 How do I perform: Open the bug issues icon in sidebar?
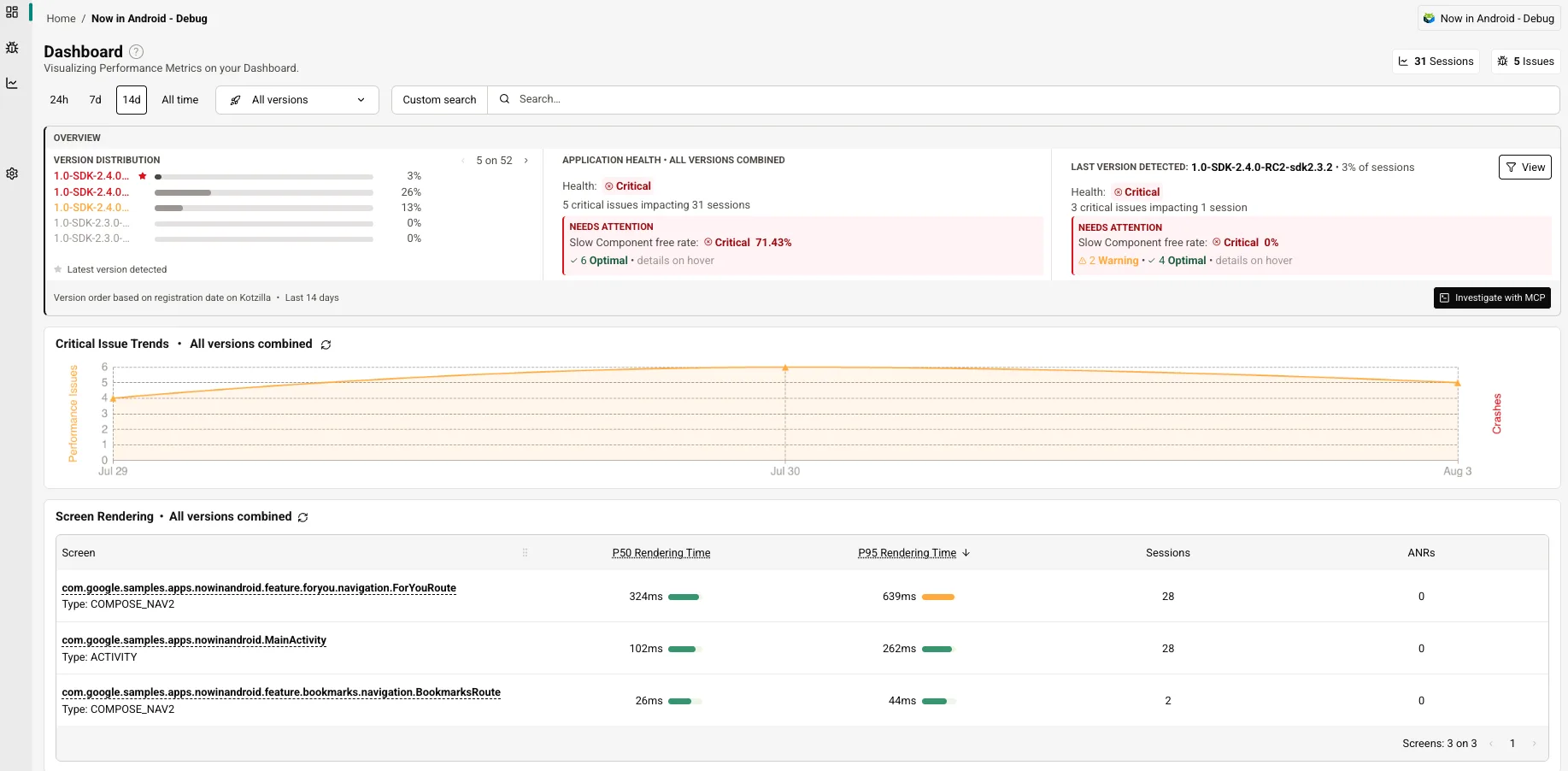point(12,48)
